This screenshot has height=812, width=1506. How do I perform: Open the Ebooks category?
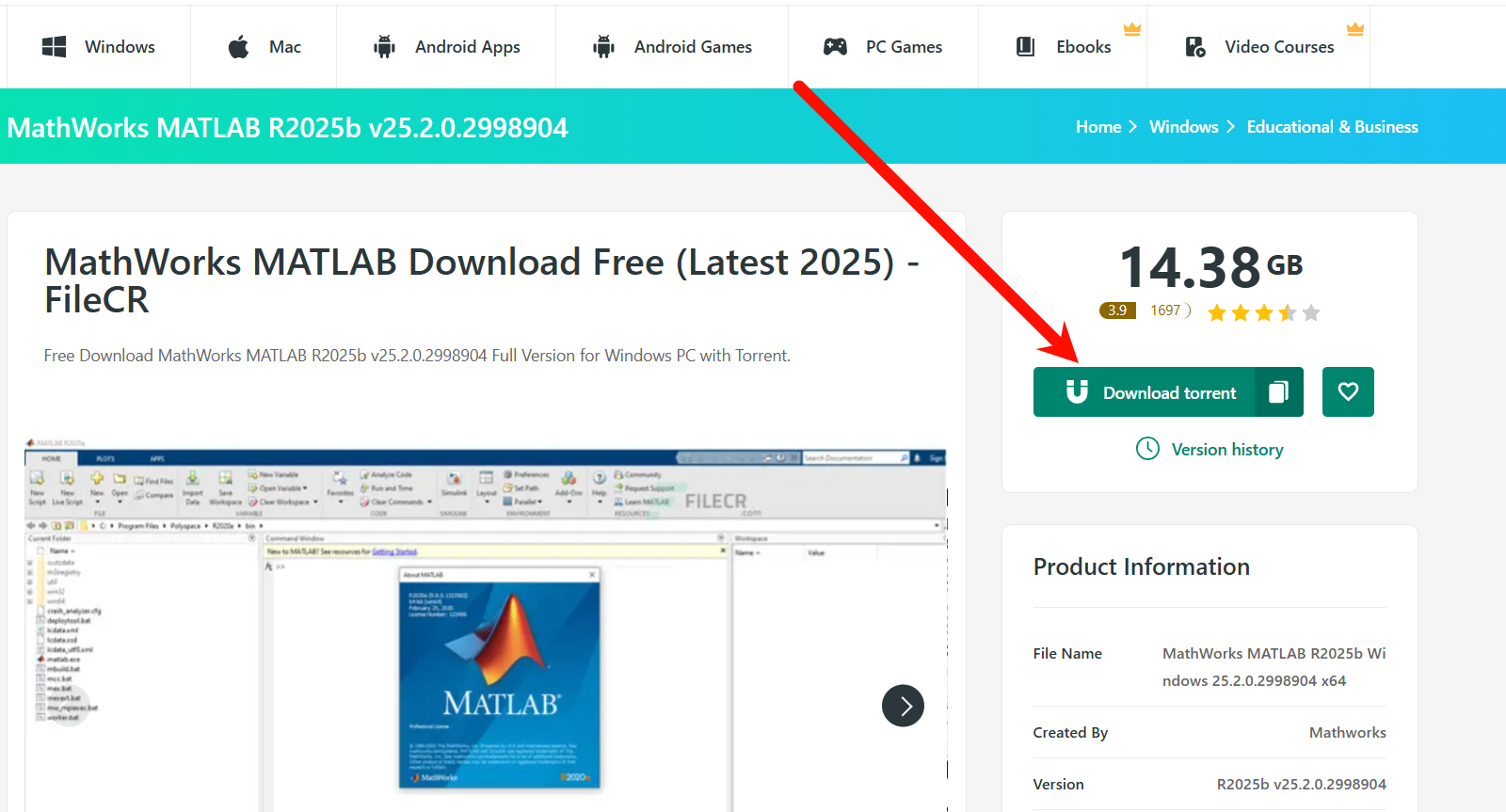(1063, 47)
